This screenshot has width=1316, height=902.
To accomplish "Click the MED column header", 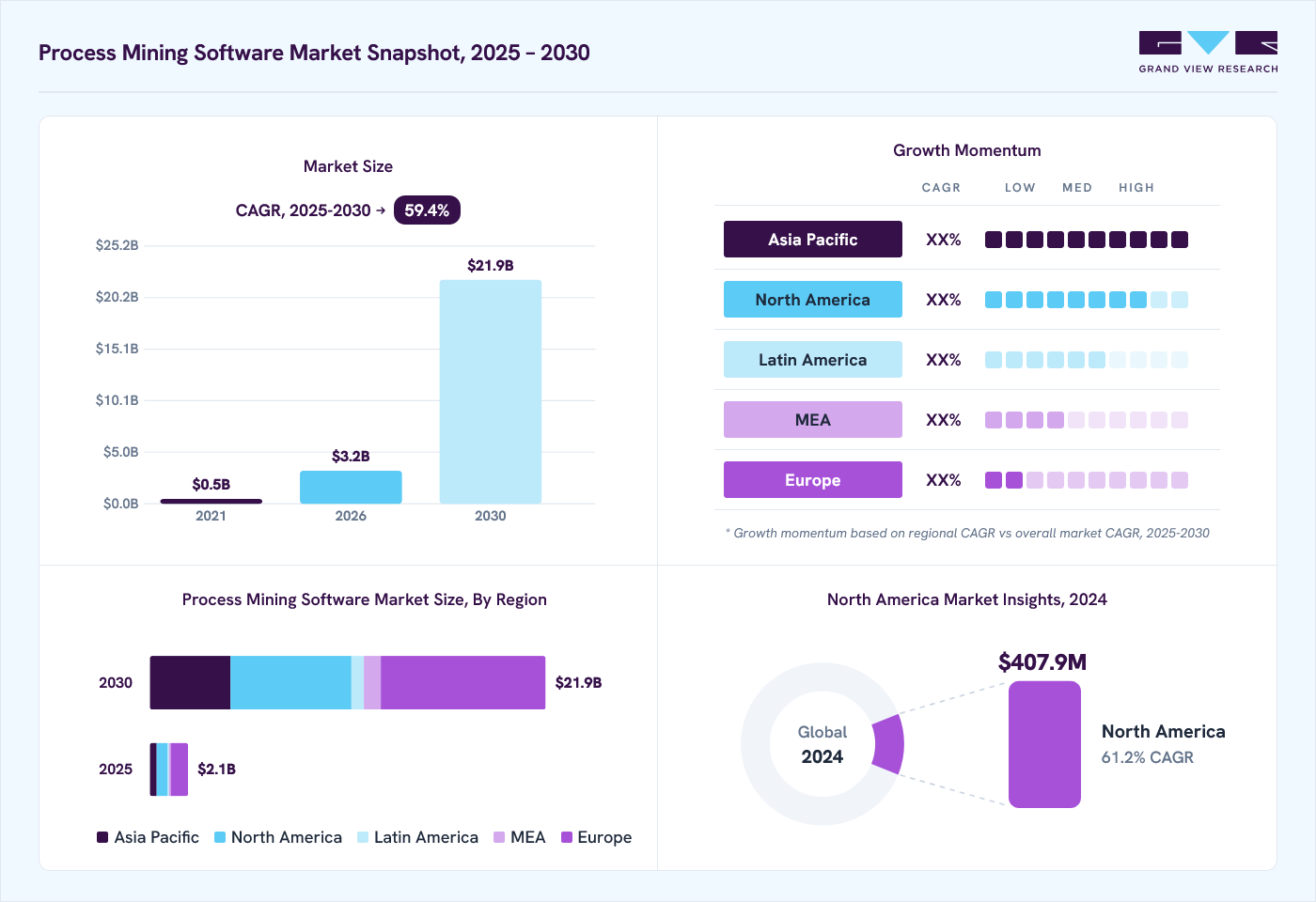I will (1077, 188).
